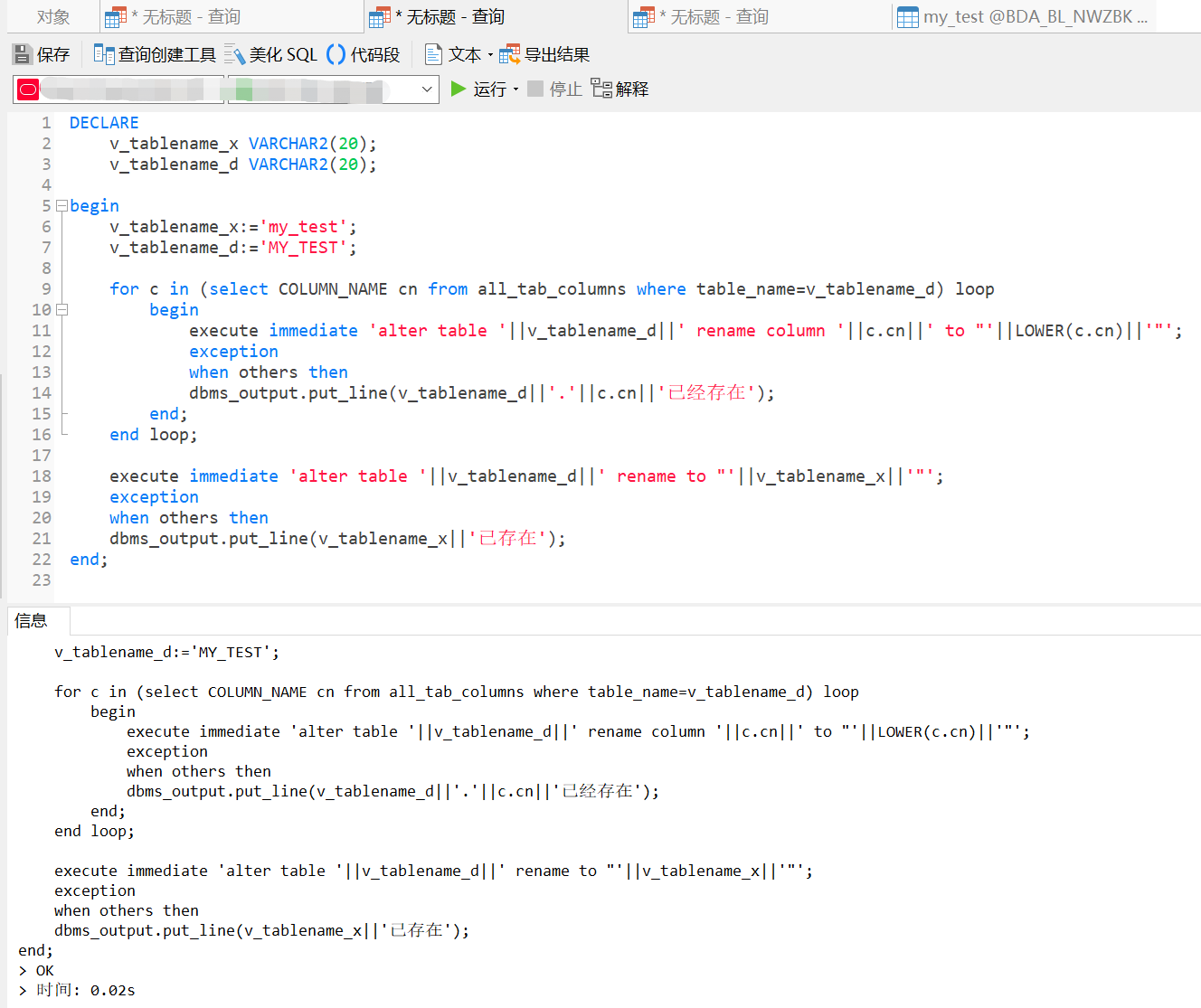The height and width of the screenshot is (1008, 1201).
Task: Expand the Run (运行) dropdown arrow
Action: click(515, 89)
